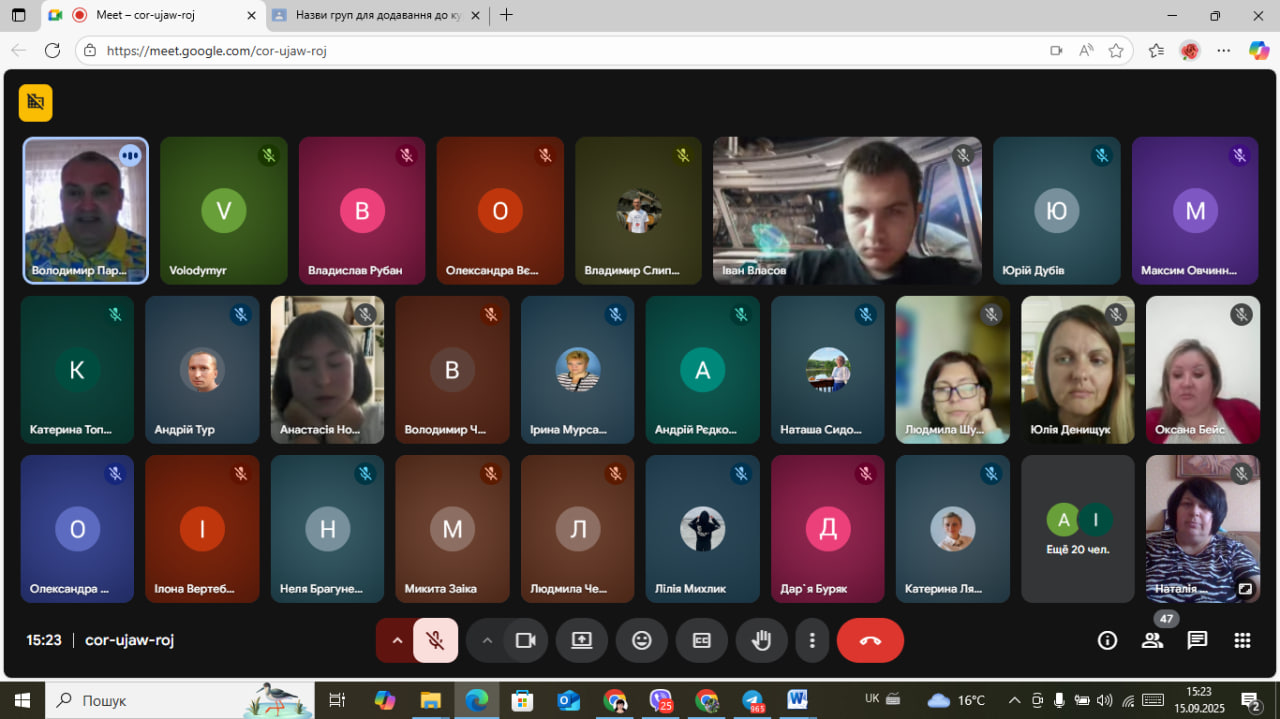The image size is (1280, 719).
Task: Show the participants list
Action: 1152,641
